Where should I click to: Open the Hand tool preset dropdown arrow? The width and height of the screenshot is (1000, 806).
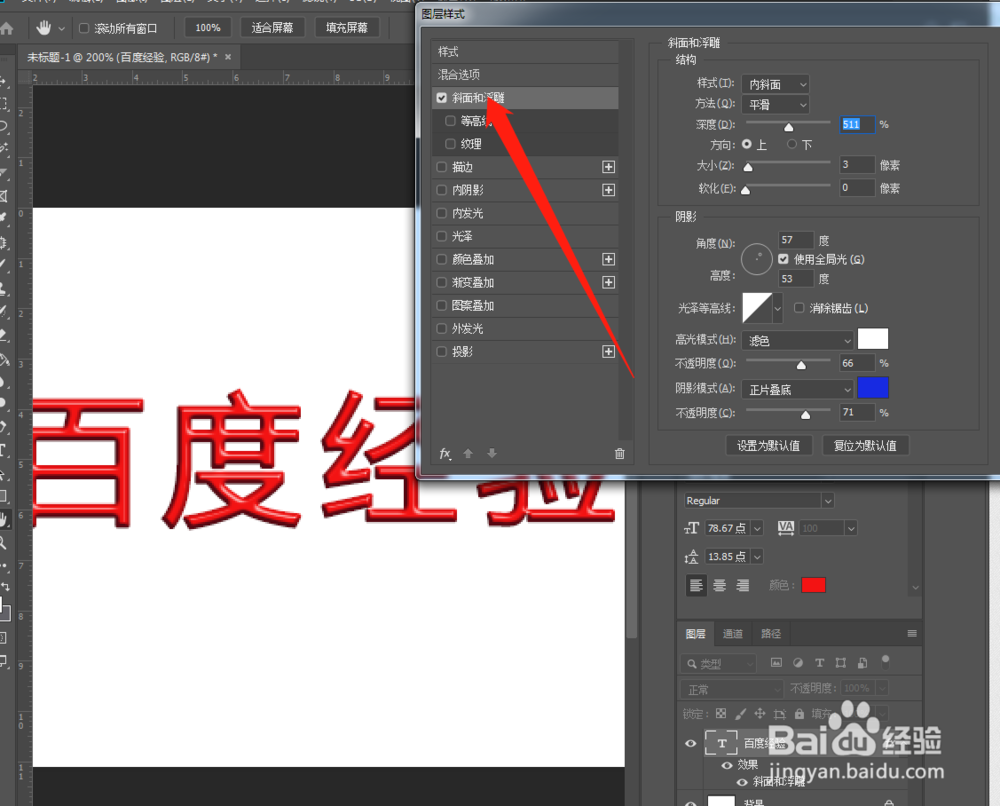61,29
